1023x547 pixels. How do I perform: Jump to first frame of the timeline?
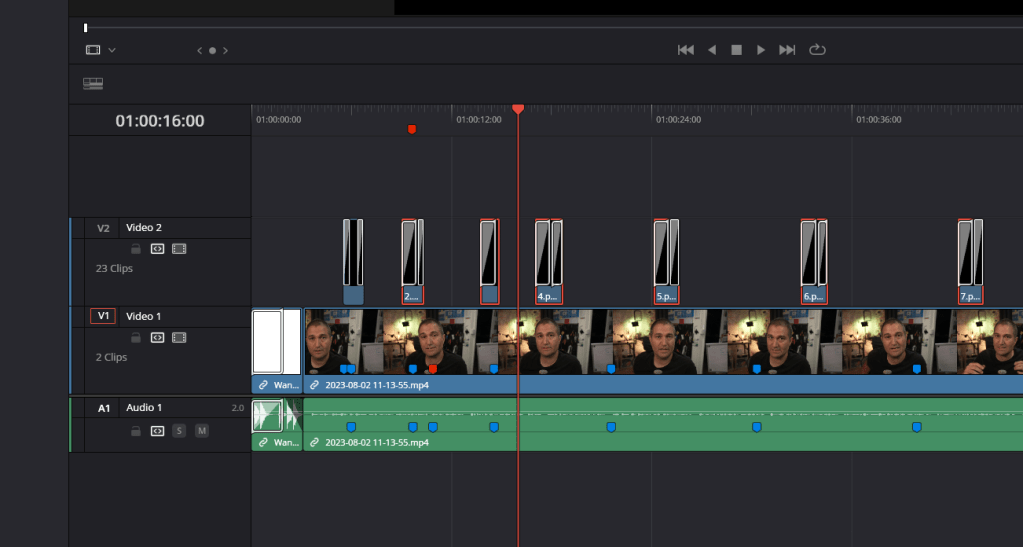click(x=685, y=50)
